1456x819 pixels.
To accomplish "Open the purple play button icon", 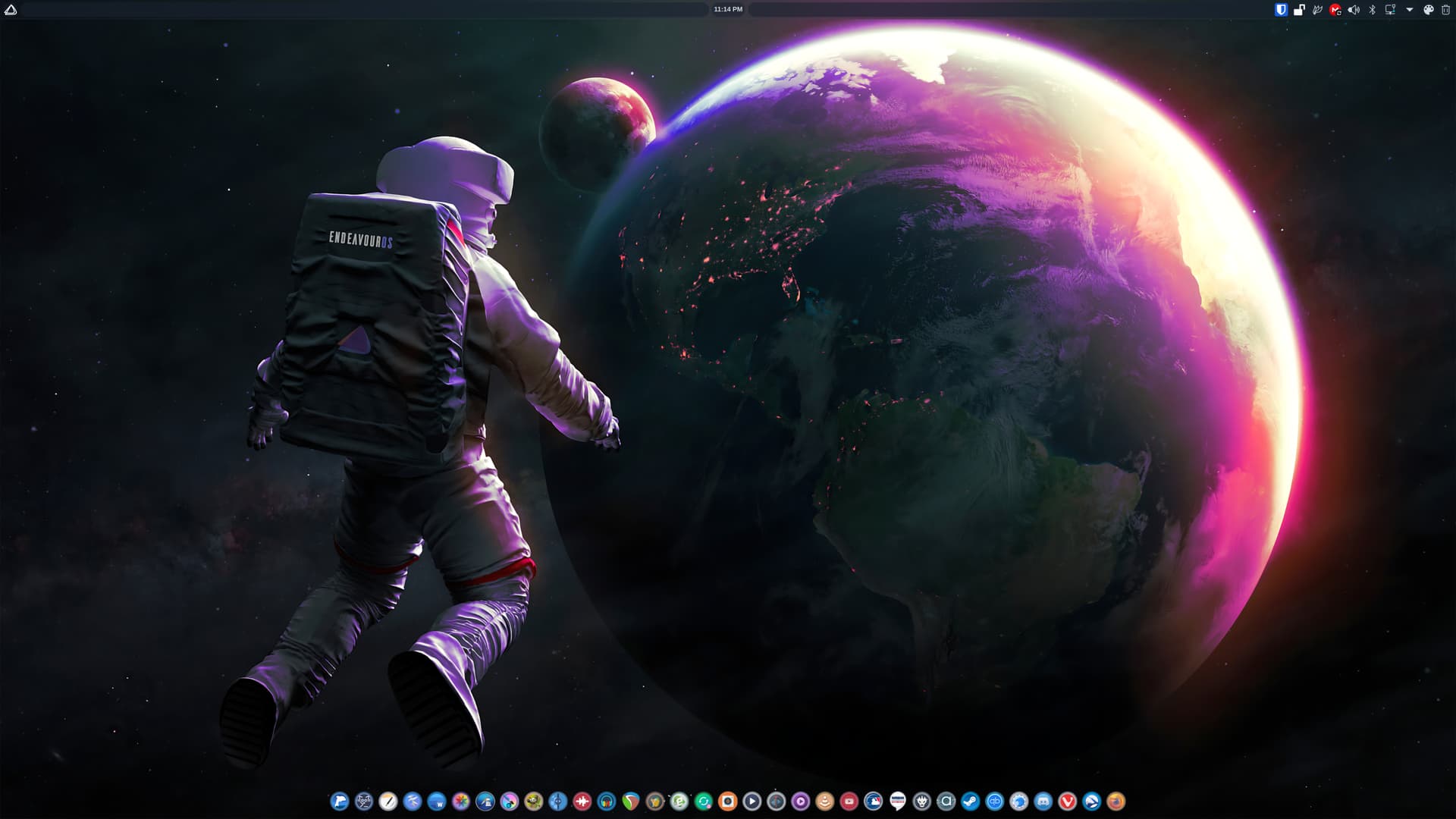I will pos(801,801).
